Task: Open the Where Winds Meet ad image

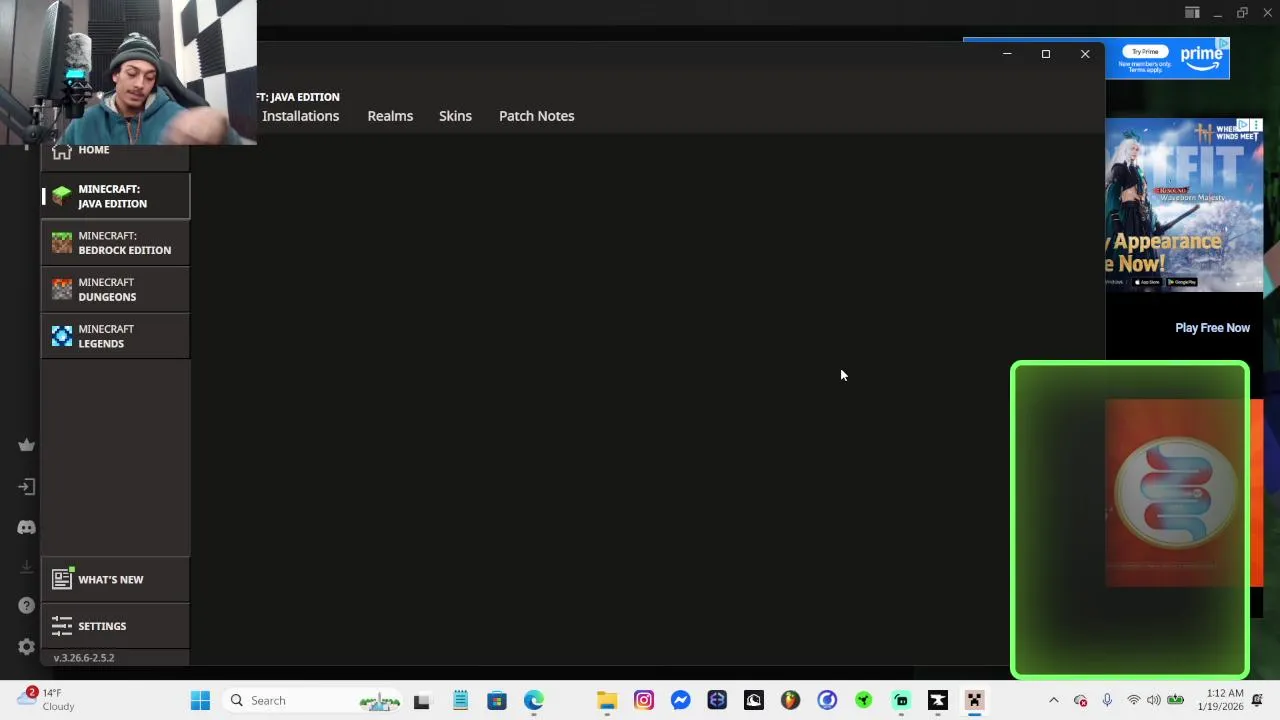Action: (1184, 205)
